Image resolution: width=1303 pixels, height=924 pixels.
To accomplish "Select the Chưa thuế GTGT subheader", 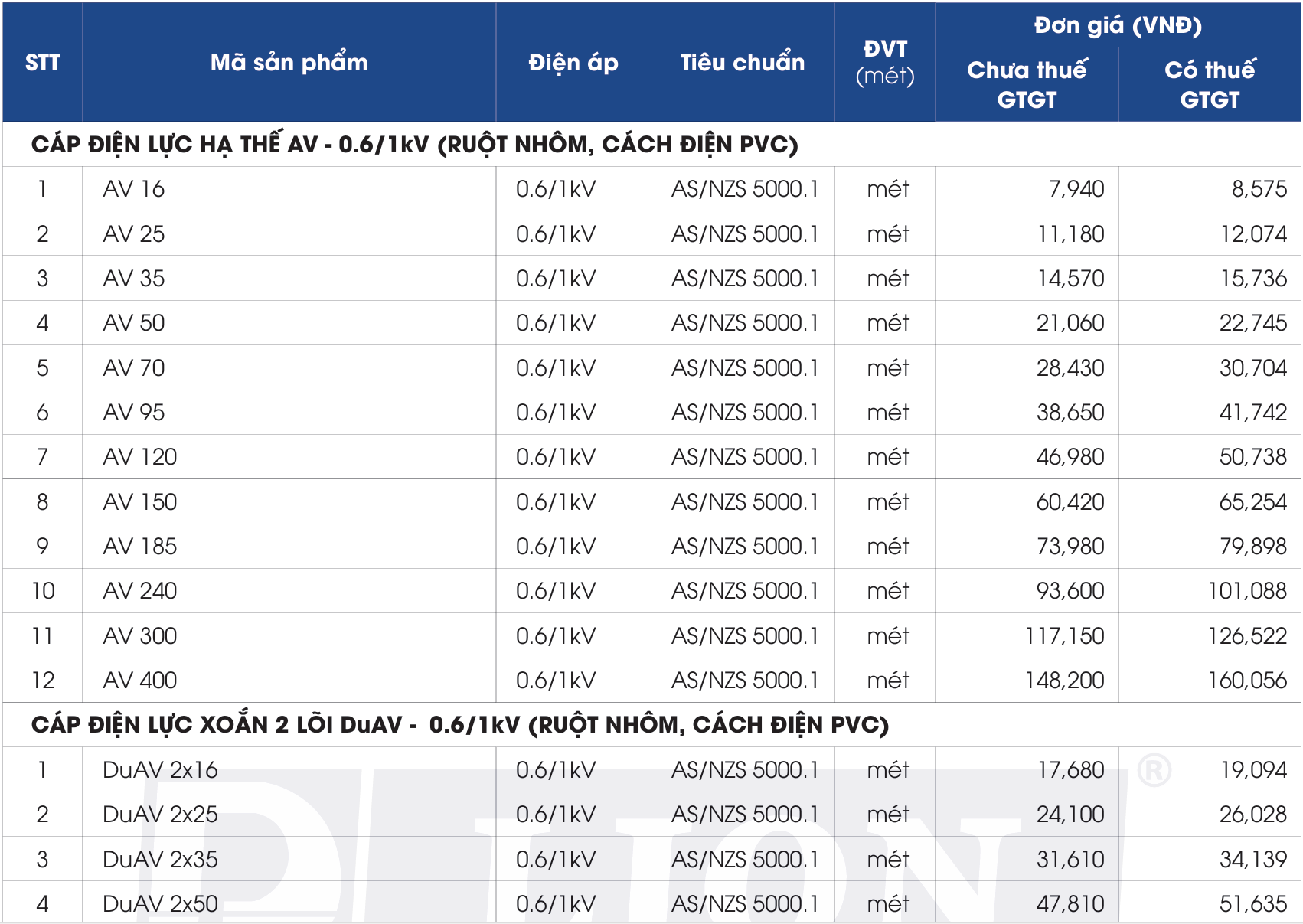I will tap(1026, 84).
